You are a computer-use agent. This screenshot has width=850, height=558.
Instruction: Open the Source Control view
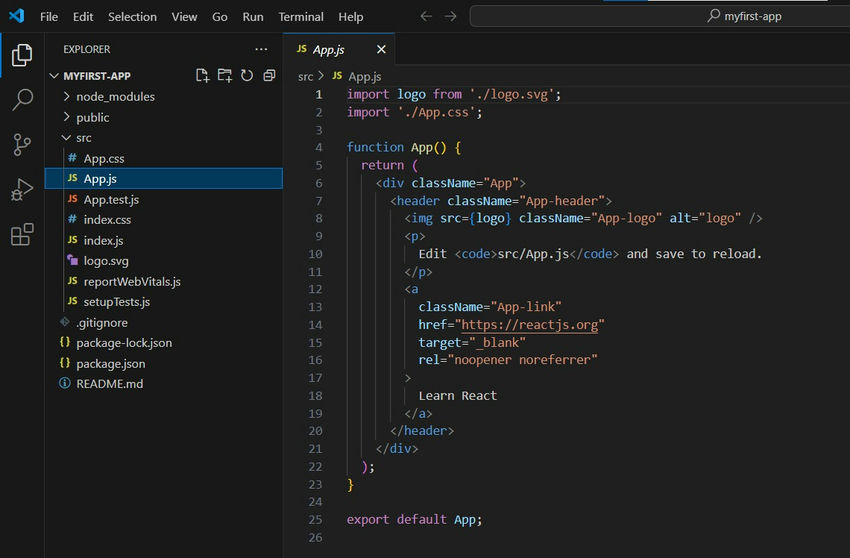[x=21, y=145]
